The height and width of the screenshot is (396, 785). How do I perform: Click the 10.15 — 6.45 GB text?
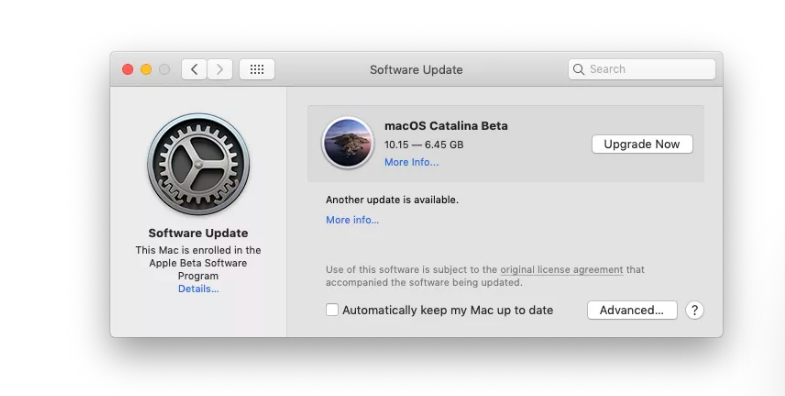tap(424, 145)
